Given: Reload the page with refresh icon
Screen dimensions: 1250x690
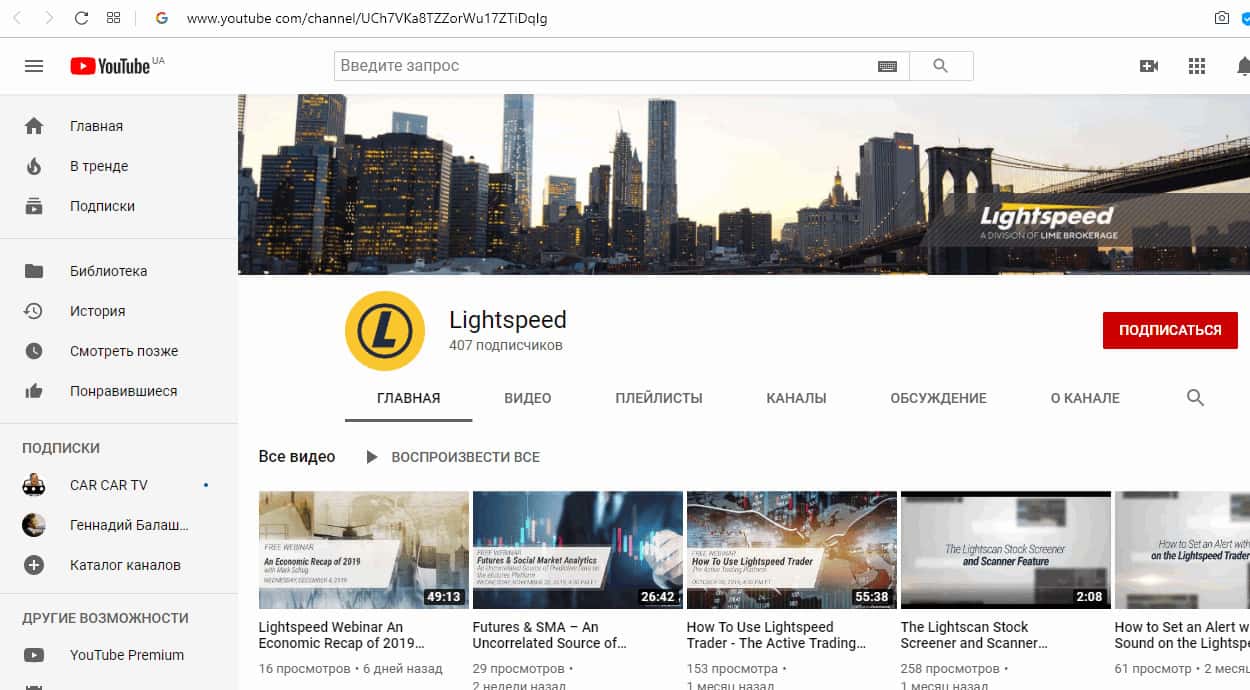Looking at the screenshot, I should (81, 18).
